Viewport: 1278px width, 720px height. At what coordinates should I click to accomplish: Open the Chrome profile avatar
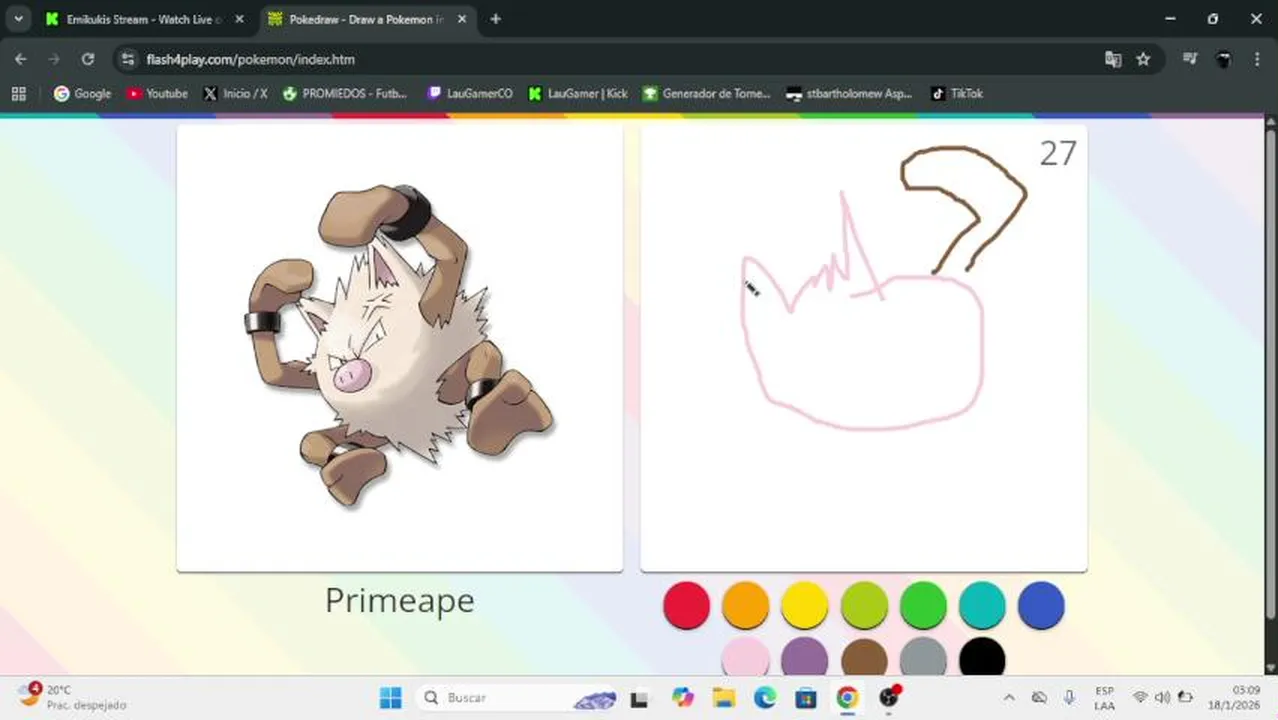[1223, 59]
